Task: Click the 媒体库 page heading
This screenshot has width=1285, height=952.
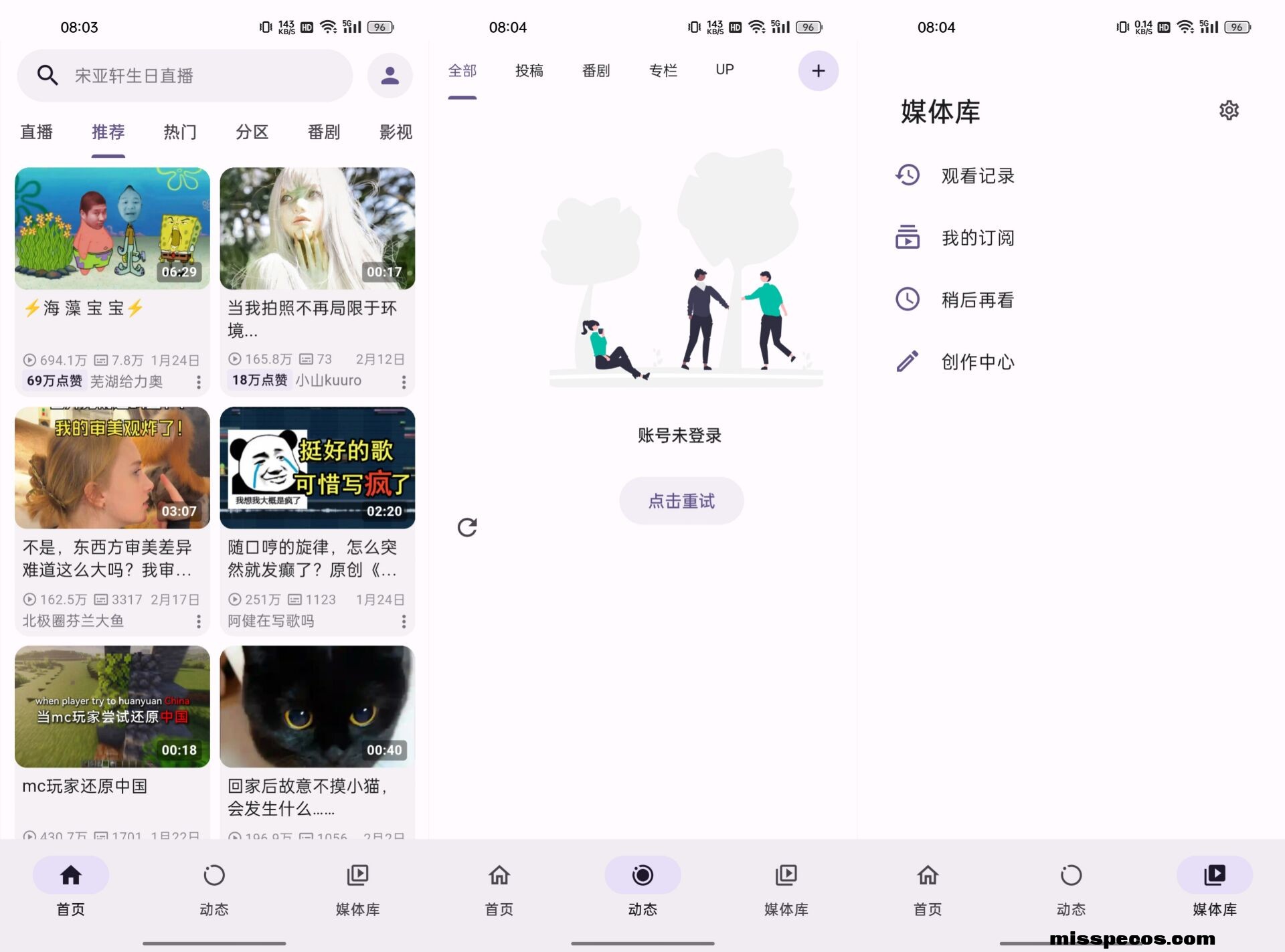Action: pos(940,112)
